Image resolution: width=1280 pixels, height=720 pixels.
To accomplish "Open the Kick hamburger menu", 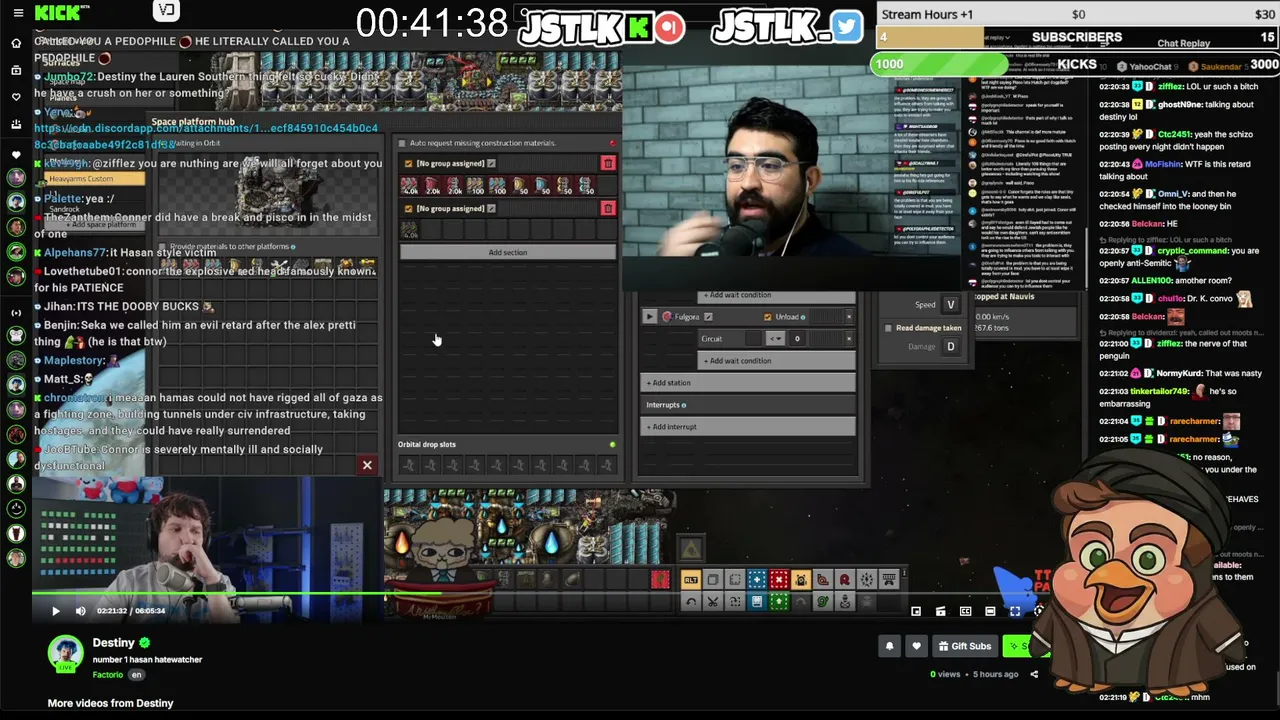I will 17,13.
